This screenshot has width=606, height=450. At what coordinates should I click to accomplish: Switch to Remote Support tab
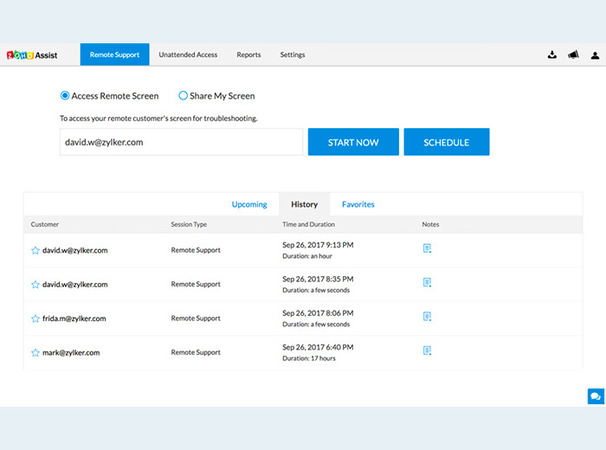click(x=115, y=55)
